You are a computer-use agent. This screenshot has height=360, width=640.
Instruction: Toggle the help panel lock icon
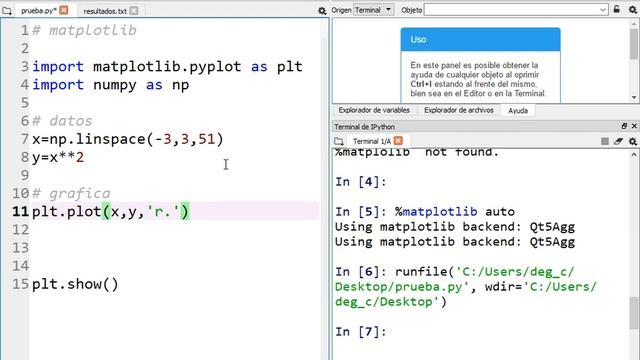click(617, 9)
